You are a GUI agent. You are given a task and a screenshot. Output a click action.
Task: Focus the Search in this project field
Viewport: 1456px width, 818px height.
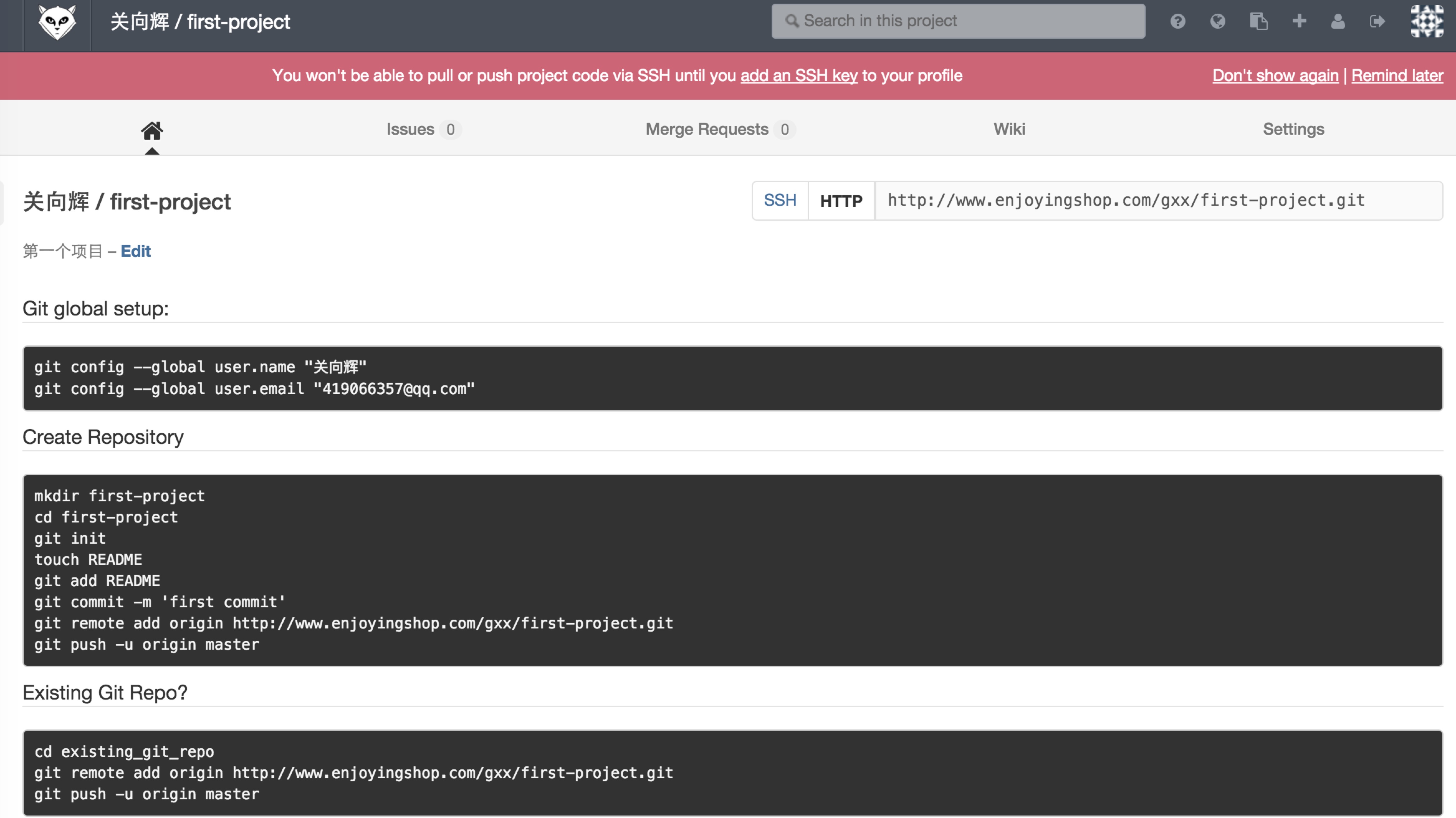pyautogui.click(x=958, y=22)
